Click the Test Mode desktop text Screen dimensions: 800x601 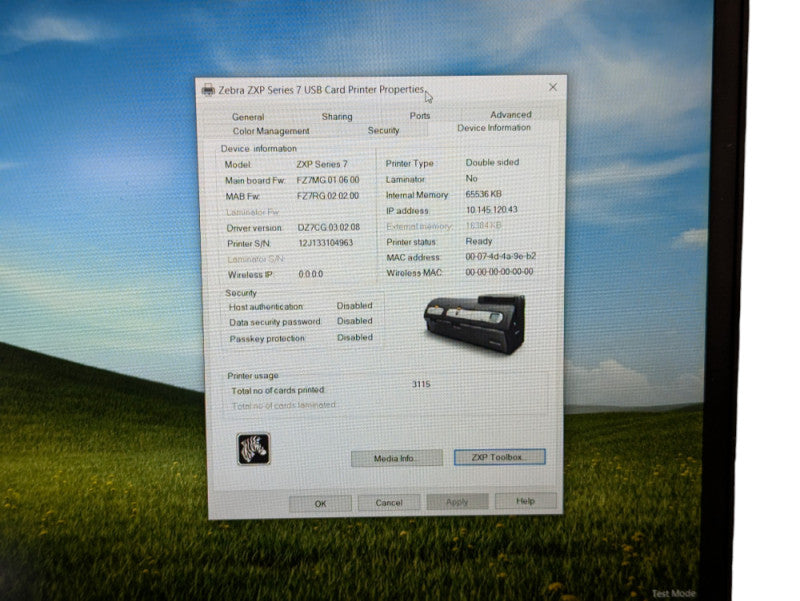673,593
